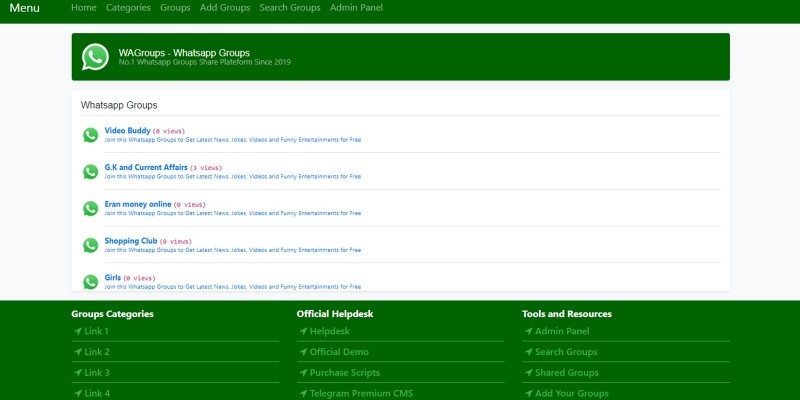Open Link 3 under Groups Categories
Viewport: 800px width, 400px height.
click(97, 373)
